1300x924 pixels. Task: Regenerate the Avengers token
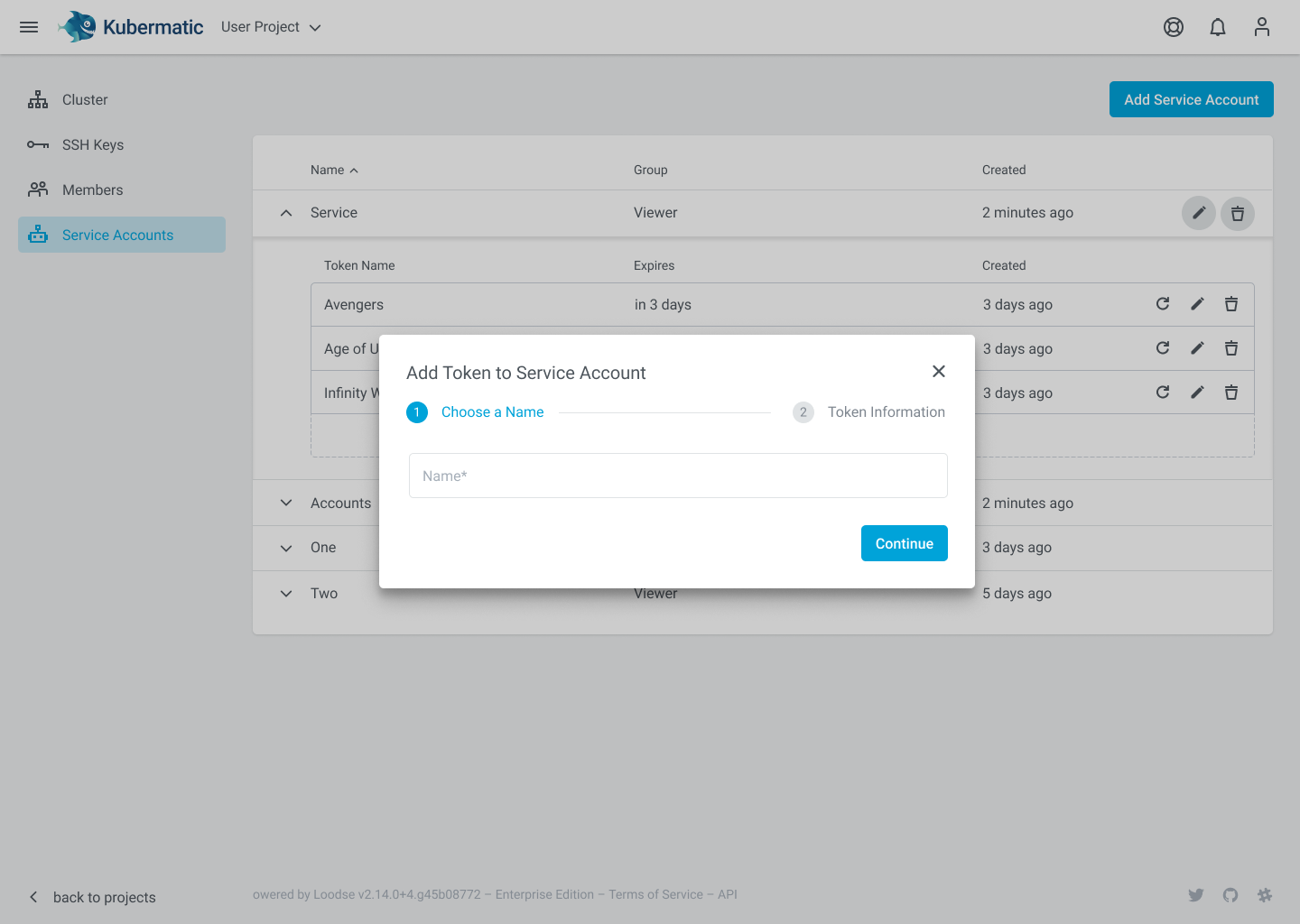click(x=1163, y=304)
